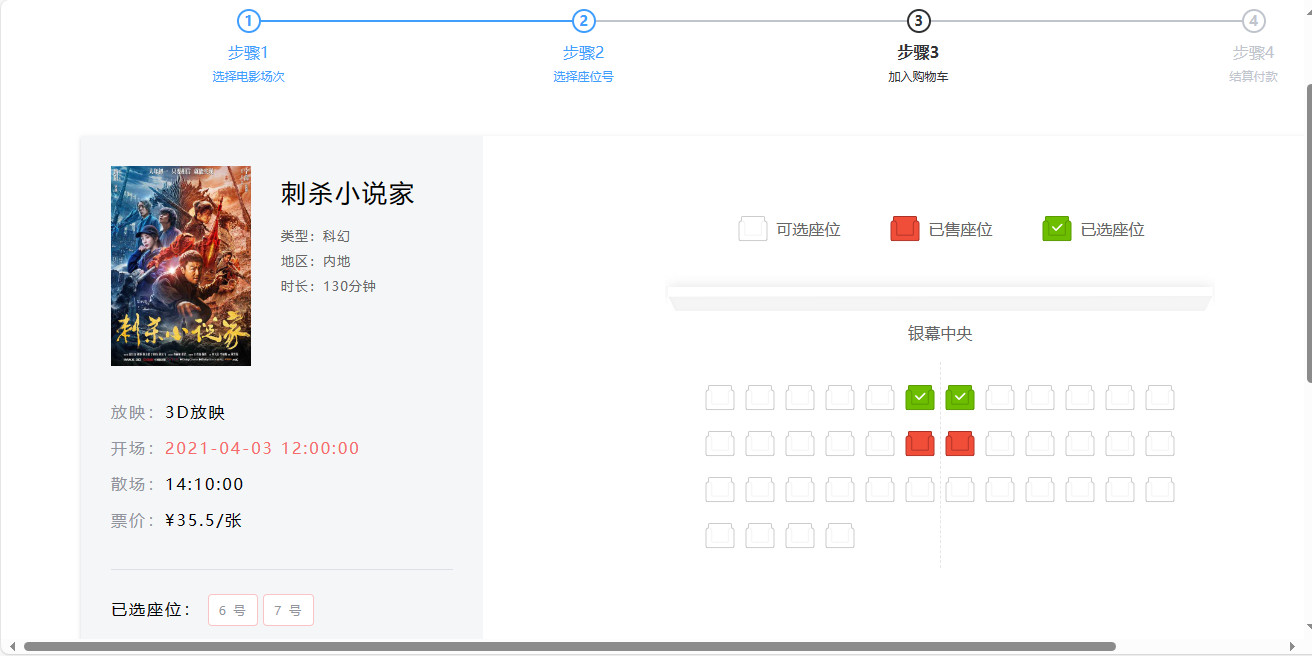Open the 刺杀小说家 movie poster

[181, 266]
